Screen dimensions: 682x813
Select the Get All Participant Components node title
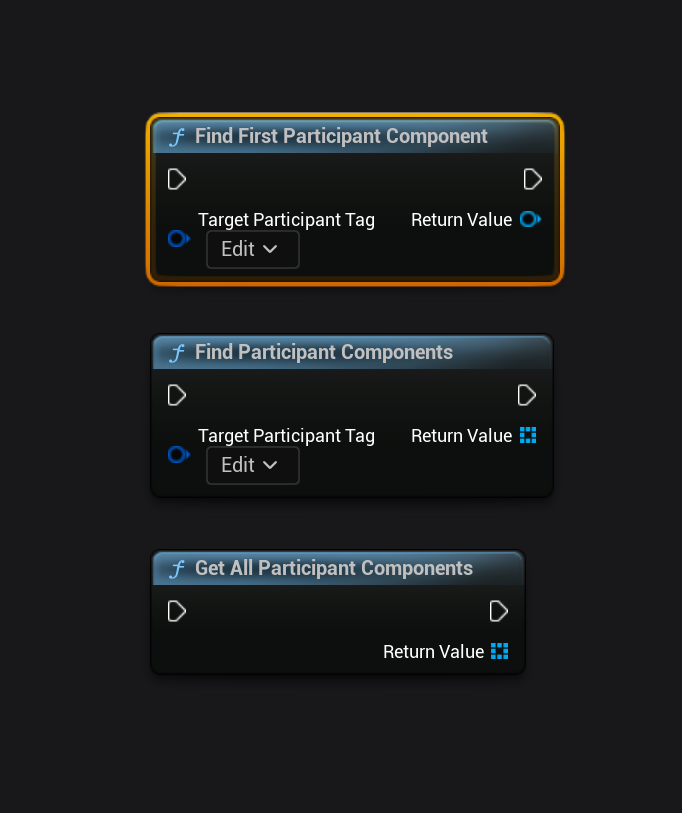(x=334, y=568)
